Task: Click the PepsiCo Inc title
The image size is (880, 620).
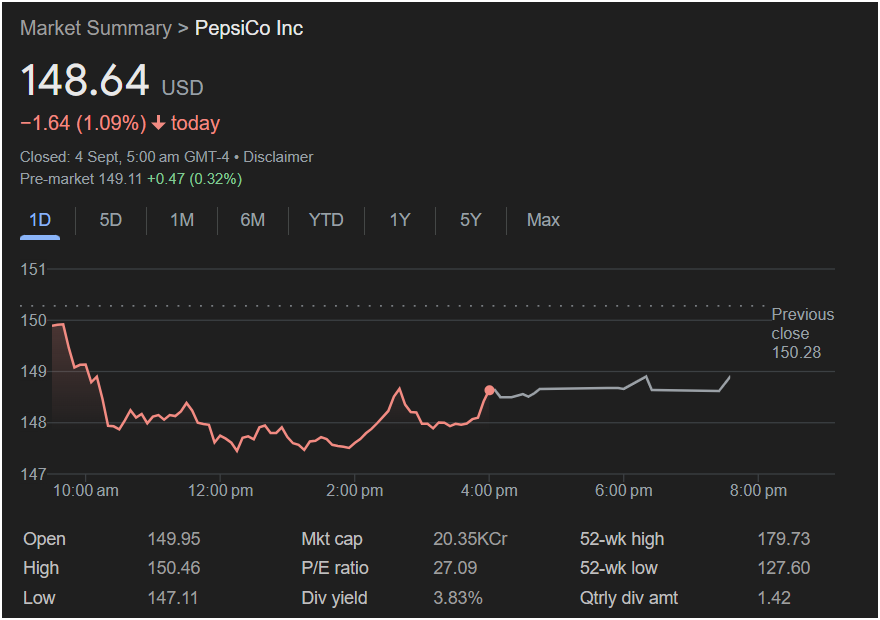Action: 249,28
